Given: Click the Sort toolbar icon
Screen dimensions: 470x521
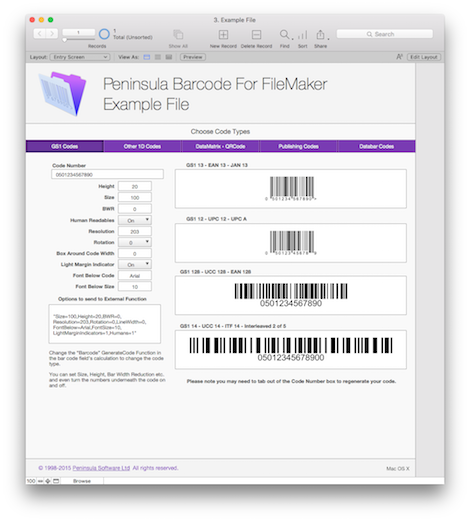Looking at the screenshot, I should pyautogui.click(x=302, y=35).
